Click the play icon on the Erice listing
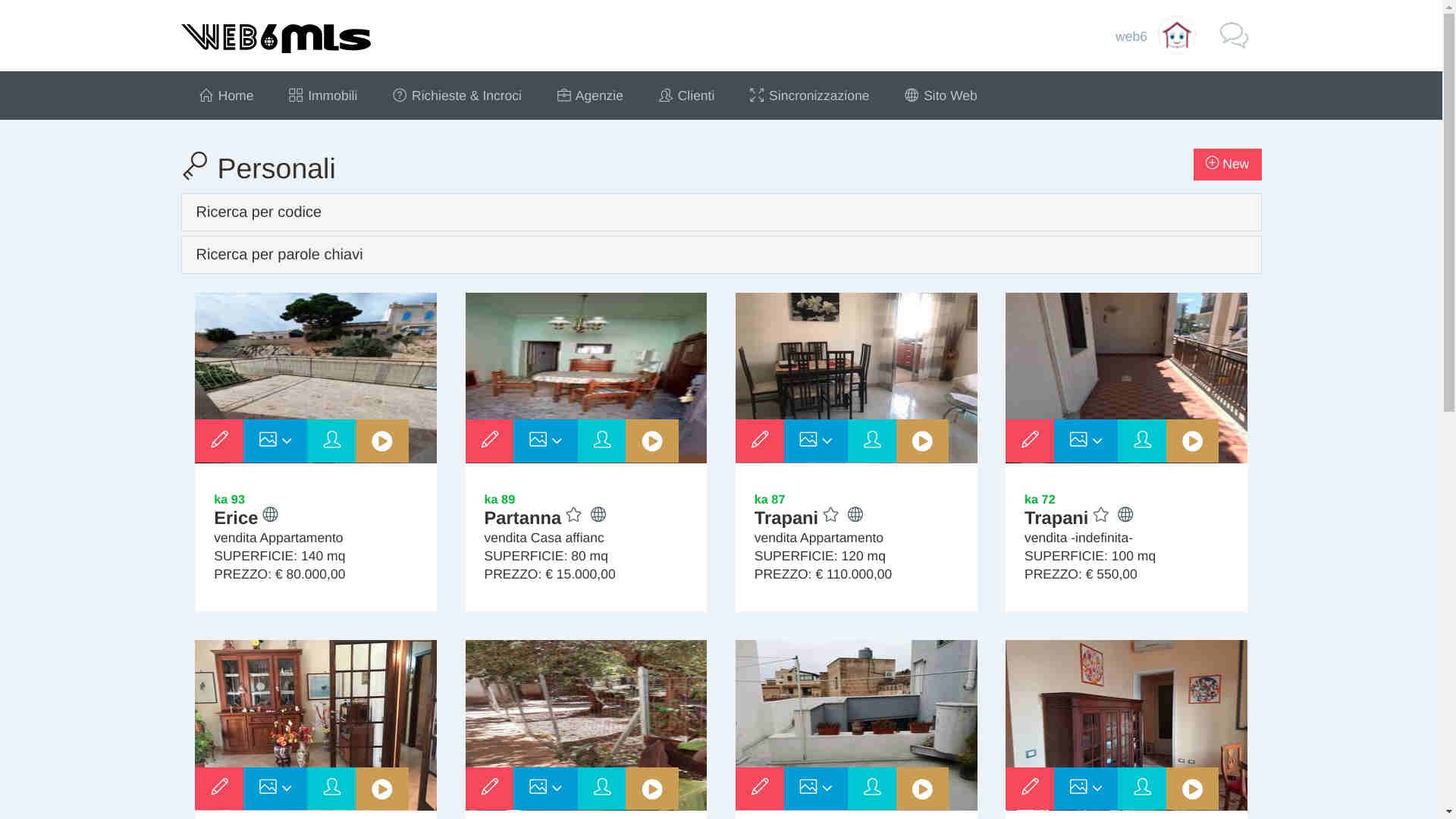Image resolution: width=1456 pixels, height=819 pixels. pyautogui.click(x=382, y=441)
